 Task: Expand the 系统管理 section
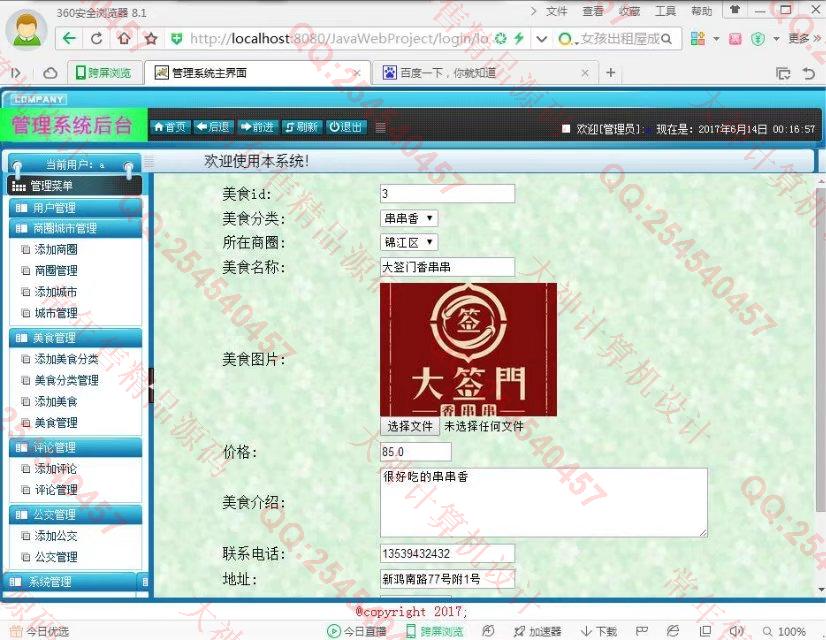[70, 582]
